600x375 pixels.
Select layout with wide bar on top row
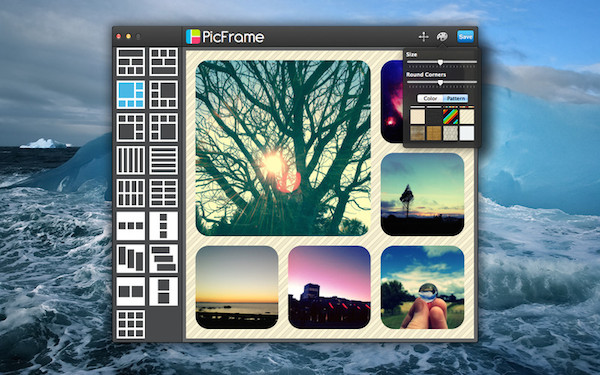[x=130, y=62]
